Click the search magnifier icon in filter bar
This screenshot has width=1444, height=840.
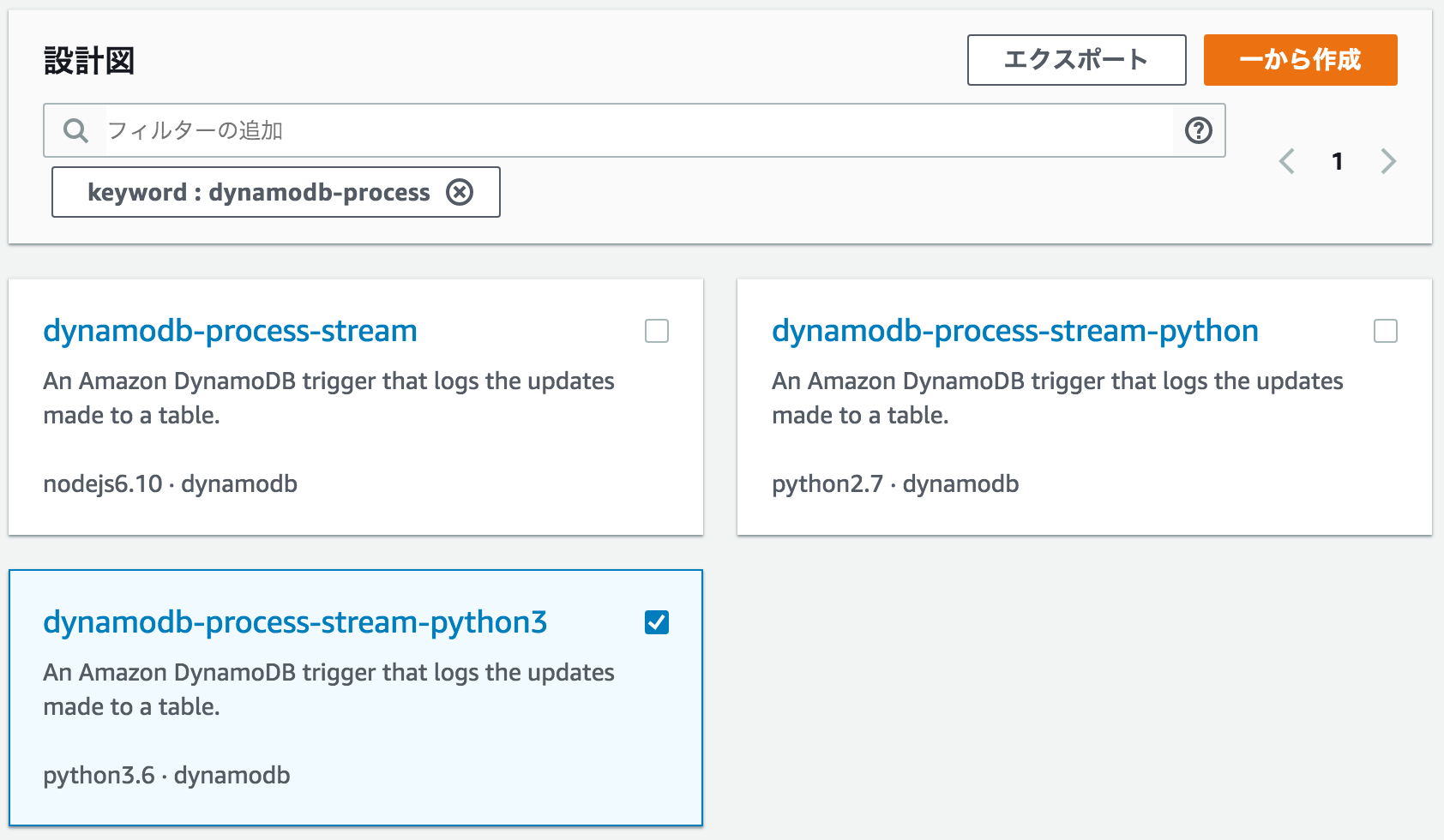75,130
